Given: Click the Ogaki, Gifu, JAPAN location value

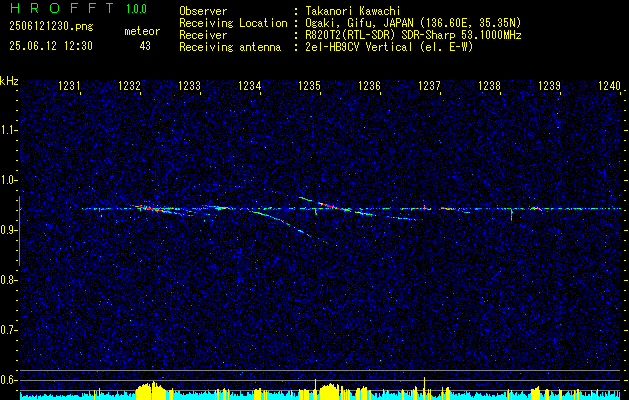Looking at the screenshot, I should [413, 23].
